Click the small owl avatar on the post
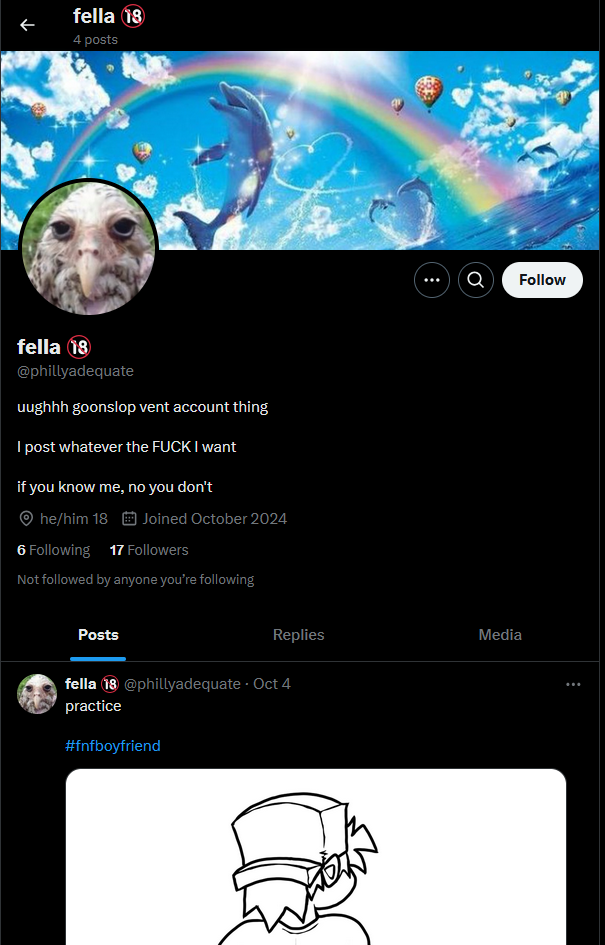Image resolution: width=605 pixels, height=945 pixels. pyautogui.click(x=37, y=694)
